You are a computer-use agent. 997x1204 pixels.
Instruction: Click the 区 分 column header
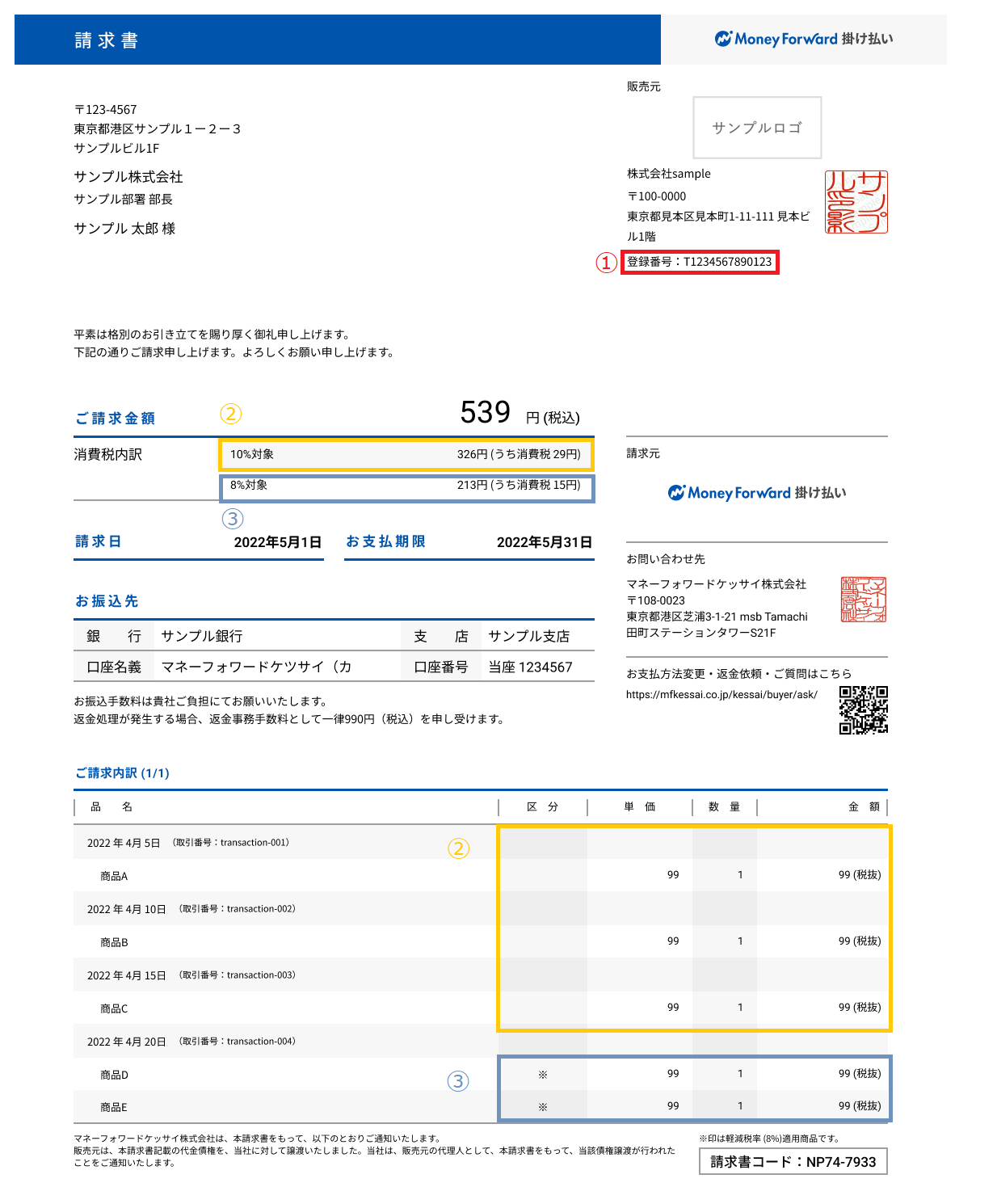point(543,807)
